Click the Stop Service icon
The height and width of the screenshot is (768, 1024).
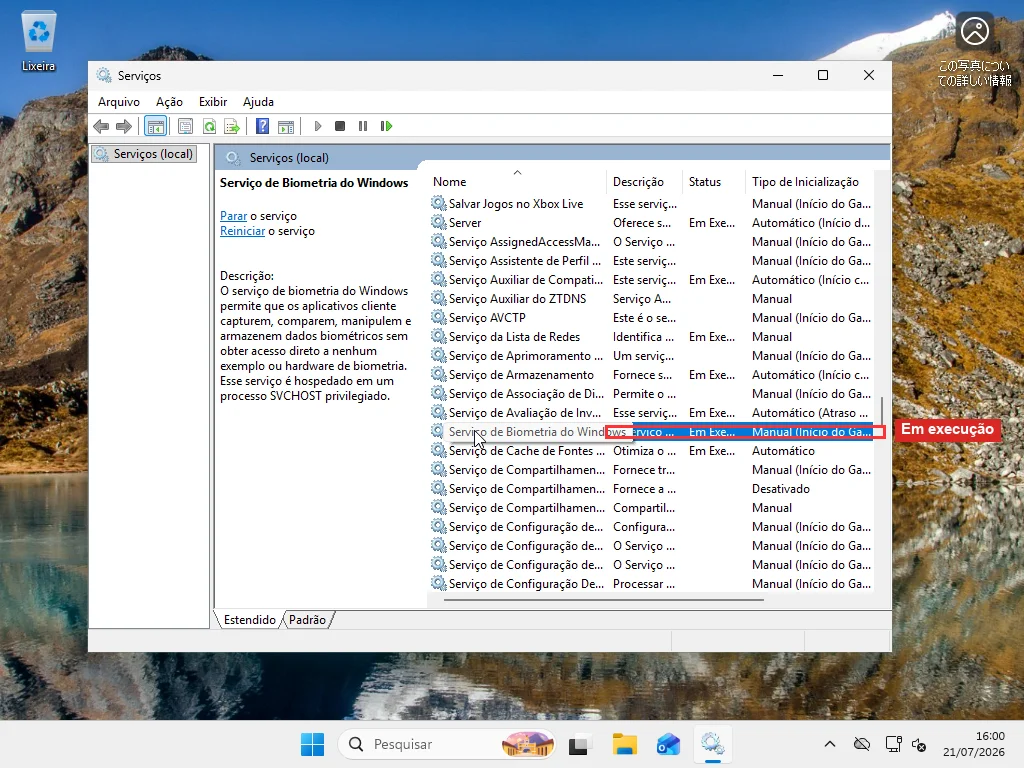[x=340, y=126]
